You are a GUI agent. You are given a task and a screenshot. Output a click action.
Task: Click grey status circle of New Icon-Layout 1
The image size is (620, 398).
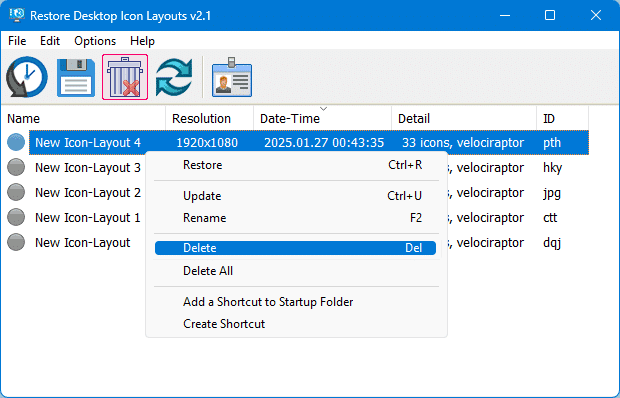click(16, 217)
